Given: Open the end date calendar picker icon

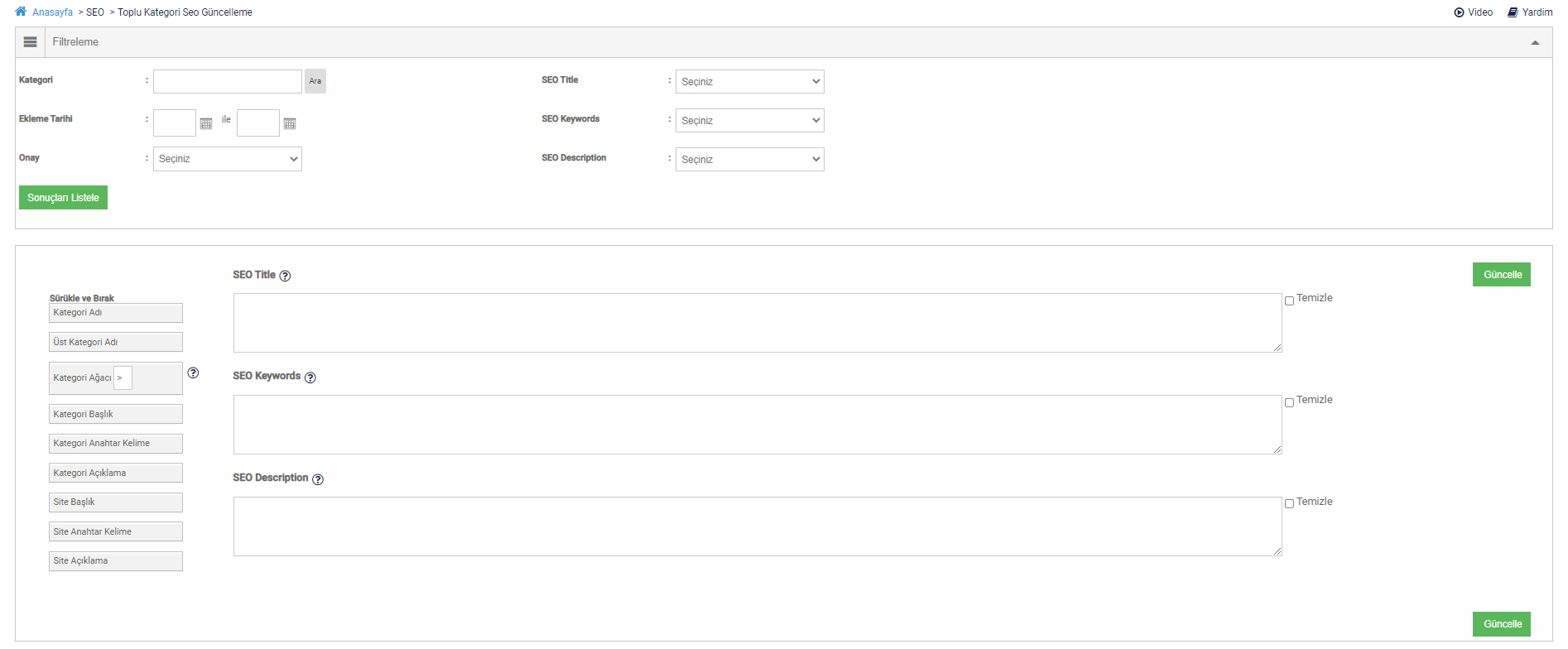Looking at the screenshot, I should click(x=290, y=123).
